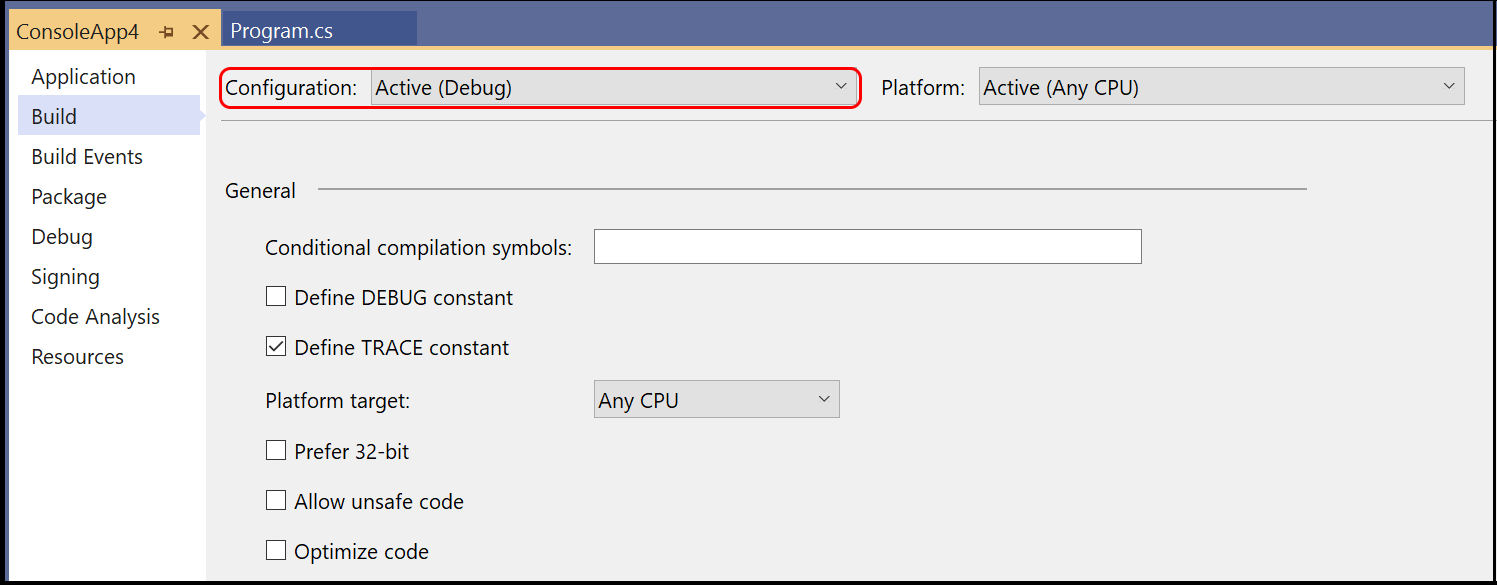Go to the Resources page

pyautogui.click(x=109, y=357)
